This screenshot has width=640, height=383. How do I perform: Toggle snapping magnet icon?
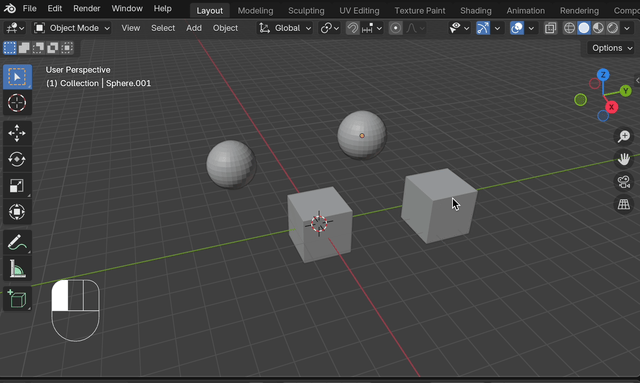pyautogui.click(x=352, y=28)
